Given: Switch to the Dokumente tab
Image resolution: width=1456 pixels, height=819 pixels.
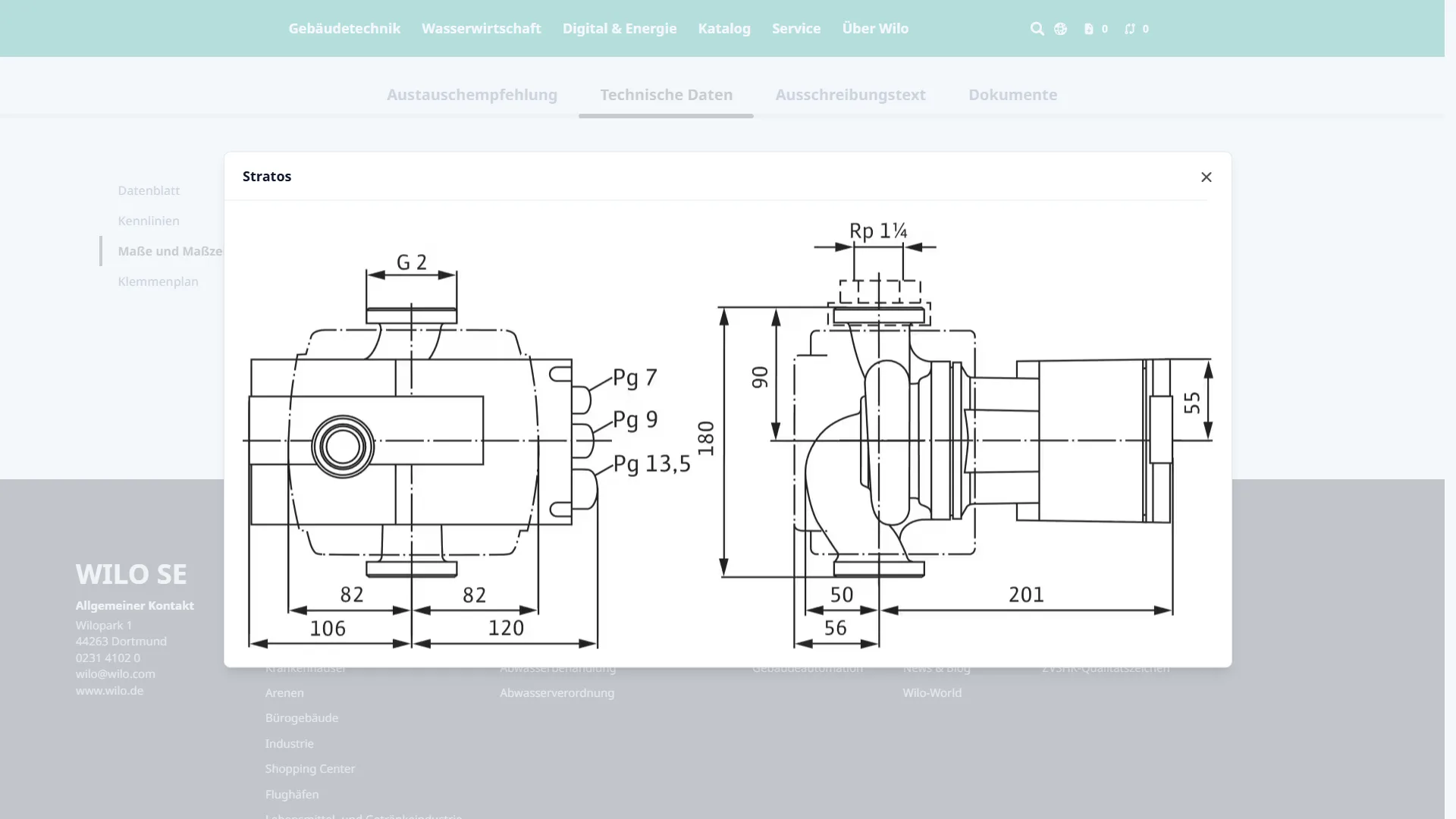Looking at the screenshot, I should (x=1012, y=95).
